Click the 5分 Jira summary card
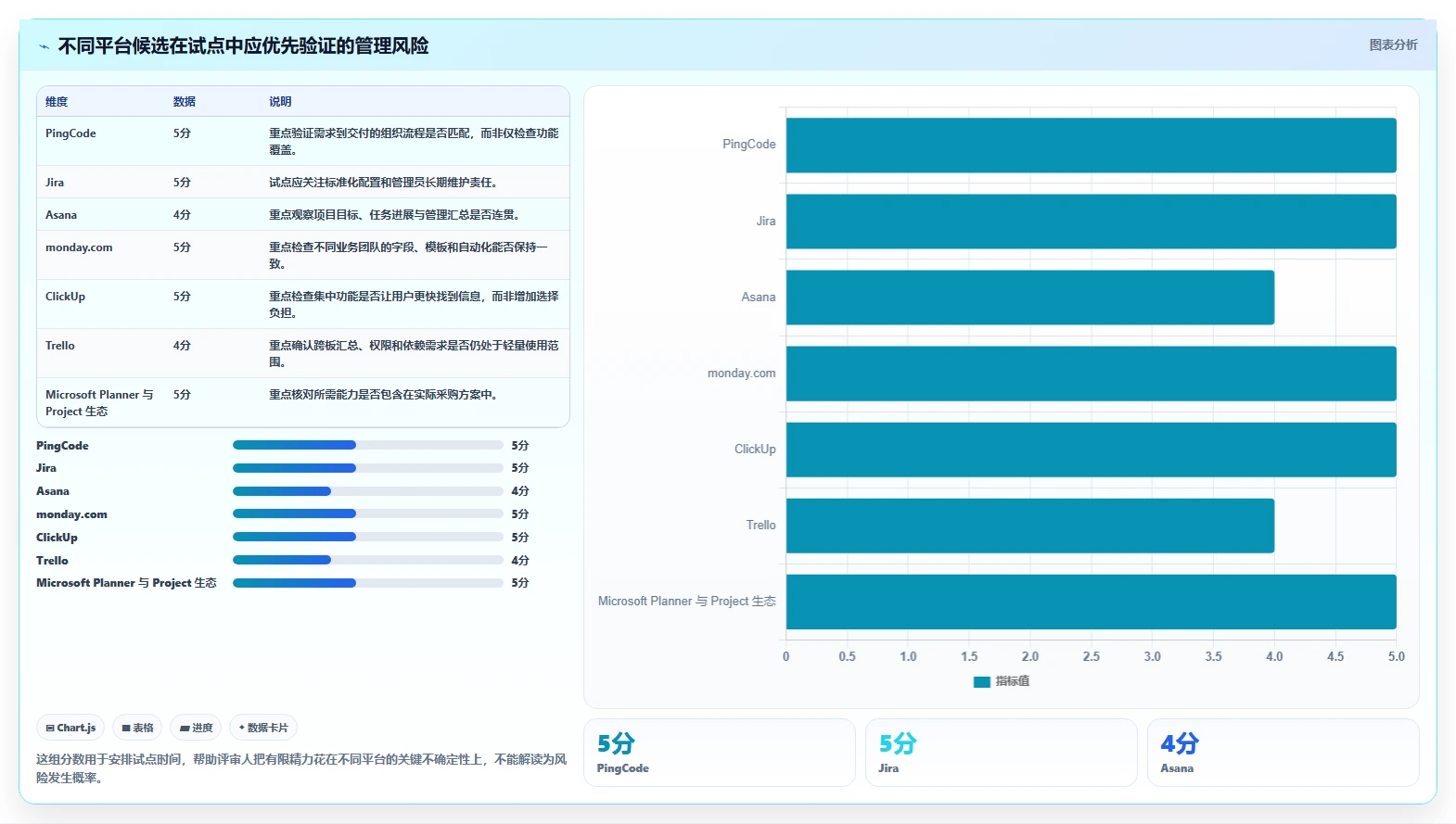1456x824 pixels. [1002, 753]
